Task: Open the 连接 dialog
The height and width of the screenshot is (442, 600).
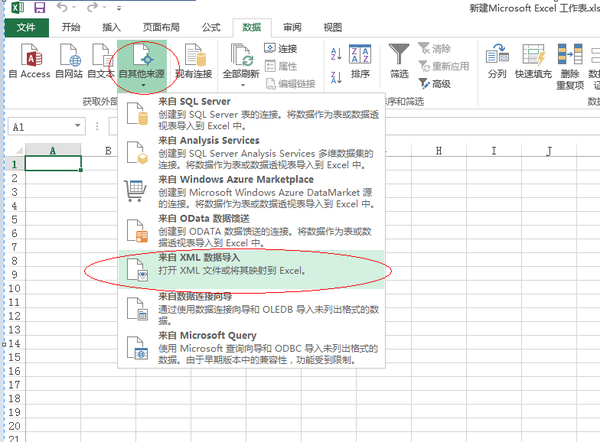Action: point(281,49)
